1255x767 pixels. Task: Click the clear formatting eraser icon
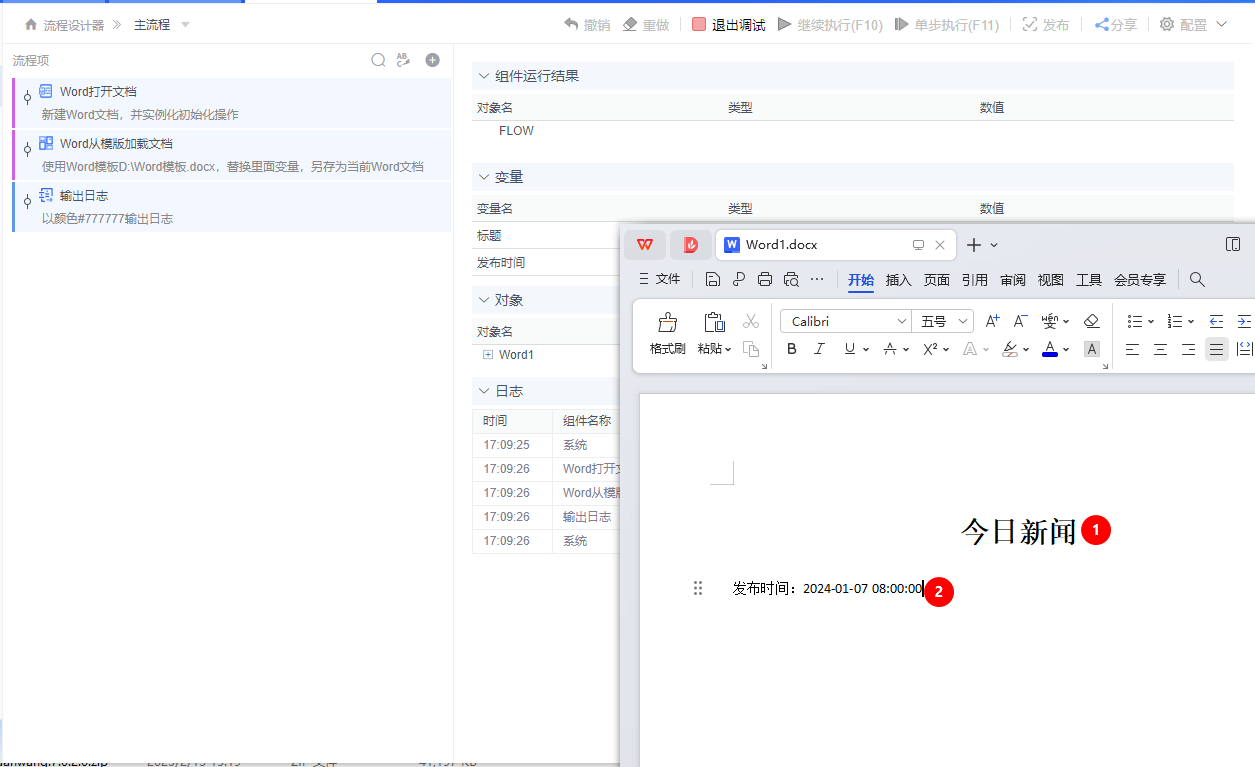[x=1092, y=320]
